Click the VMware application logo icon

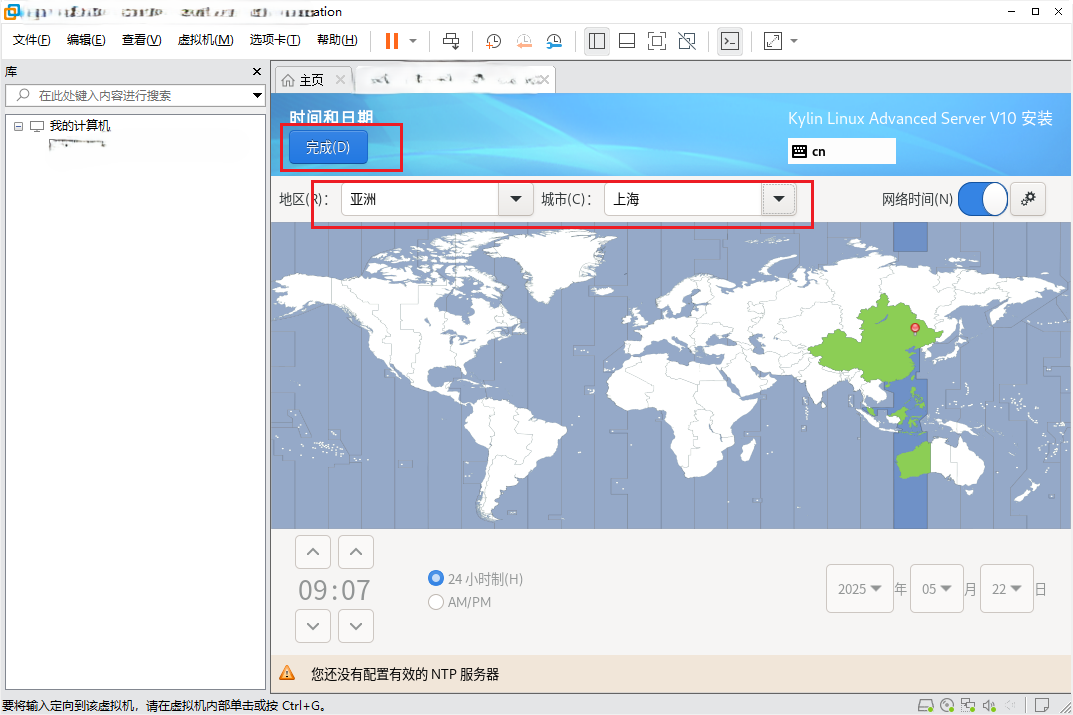[x=12, y=12]
